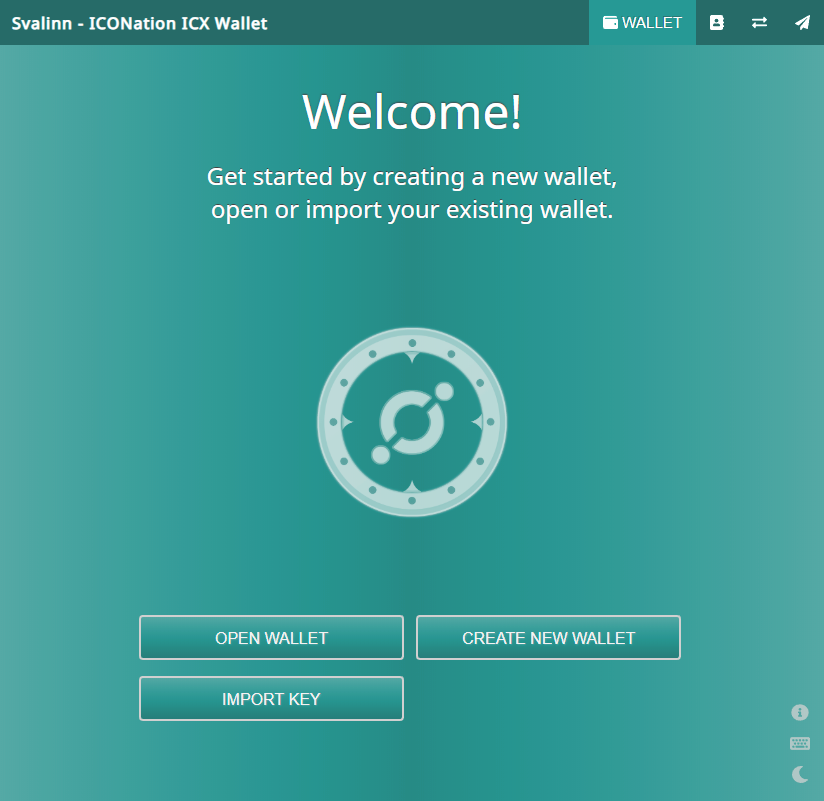Open the address book icon tab

tap(717, 23)
